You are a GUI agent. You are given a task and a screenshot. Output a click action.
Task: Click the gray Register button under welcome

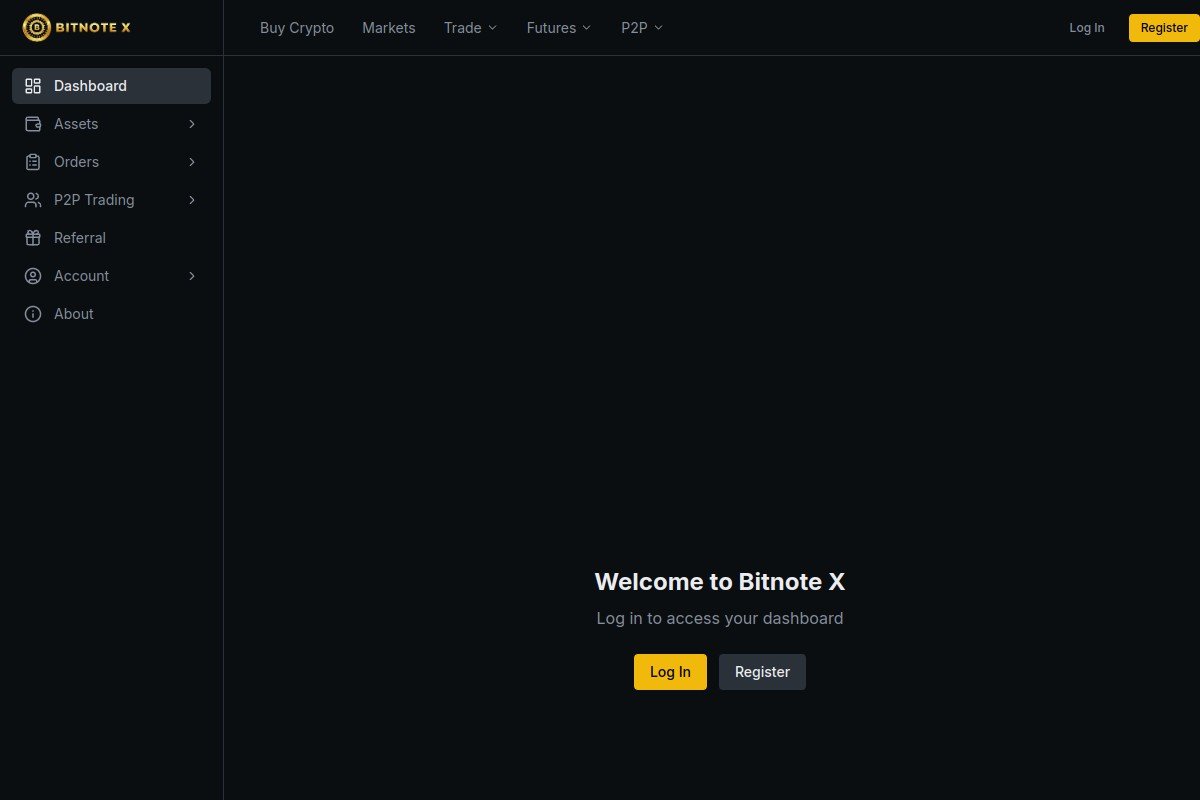[762, 672]
